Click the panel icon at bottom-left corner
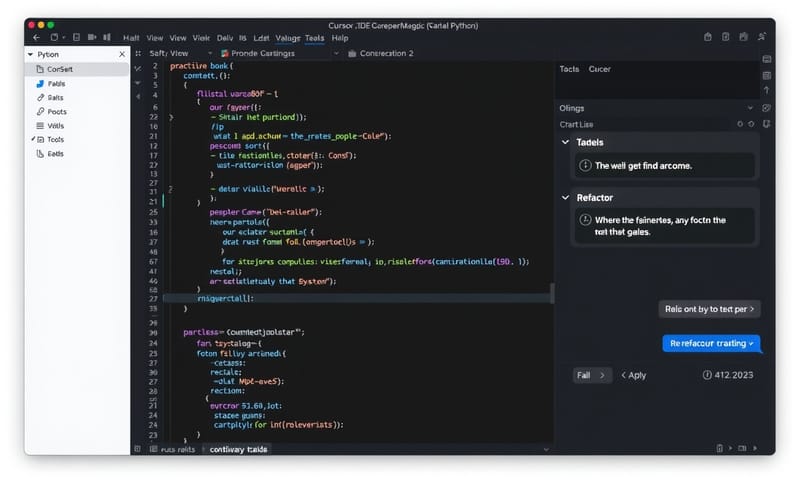The height and width of the screenshot is (480, 800). pyautogui.click(x=137, y=449)
